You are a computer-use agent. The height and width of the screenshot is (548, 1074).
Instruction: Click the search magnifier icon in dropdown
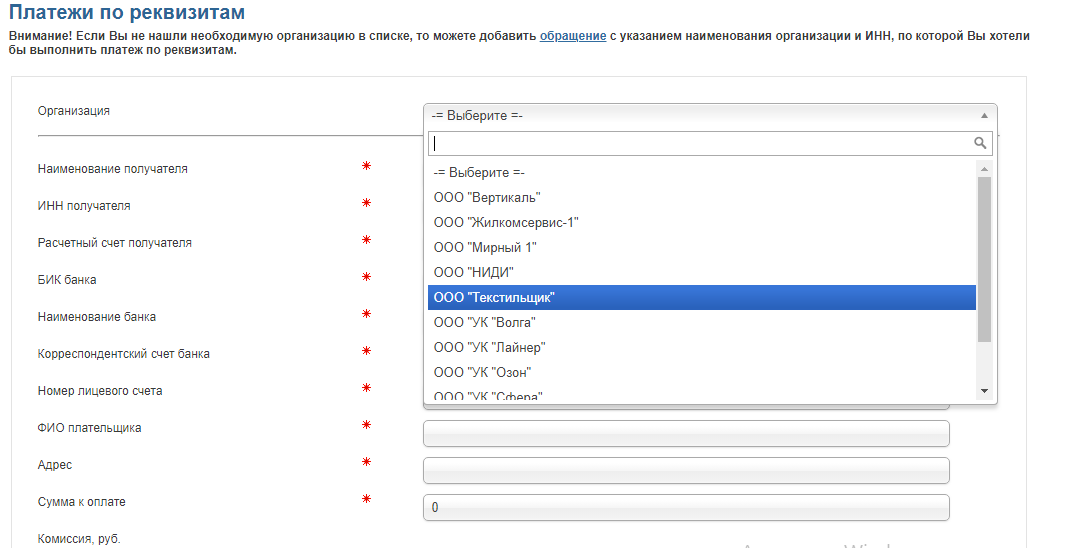[980, 143]
